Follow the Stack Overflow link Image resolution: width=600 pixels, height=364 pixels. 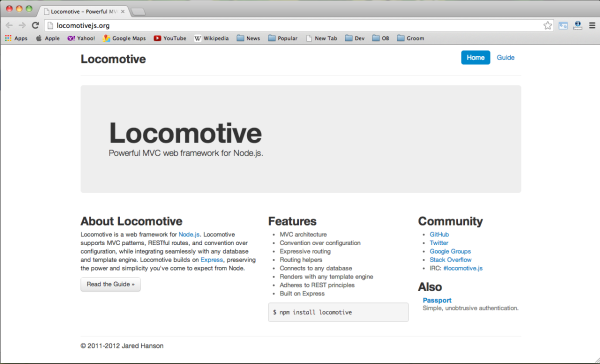pyautogui.click(x=450, y=260)
